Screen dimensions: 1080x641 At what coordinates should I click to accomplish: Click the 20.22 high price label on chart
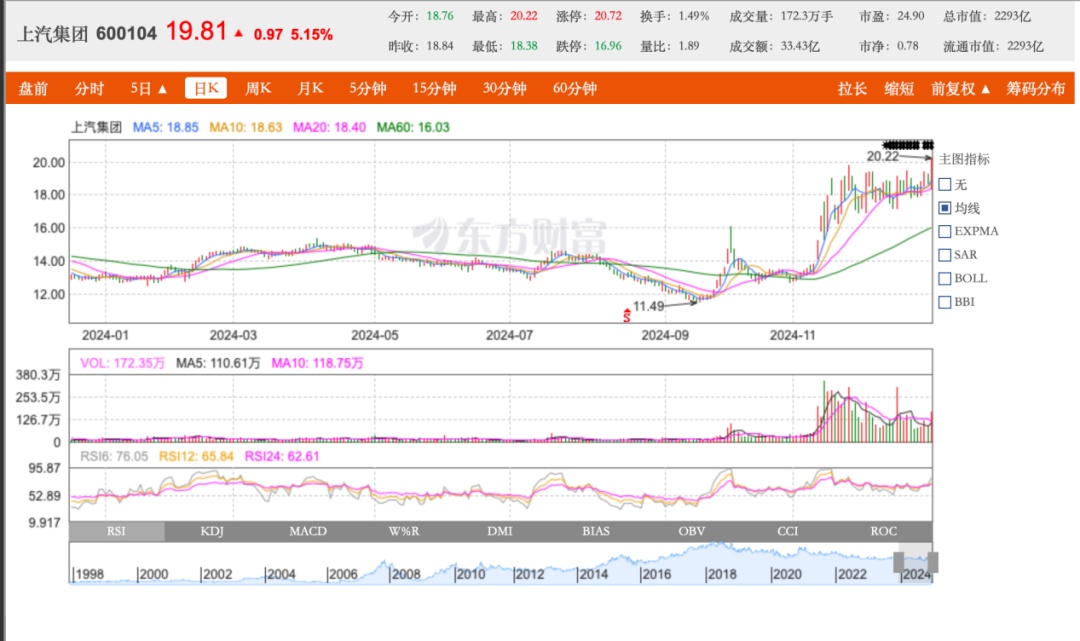coord(883,156)
